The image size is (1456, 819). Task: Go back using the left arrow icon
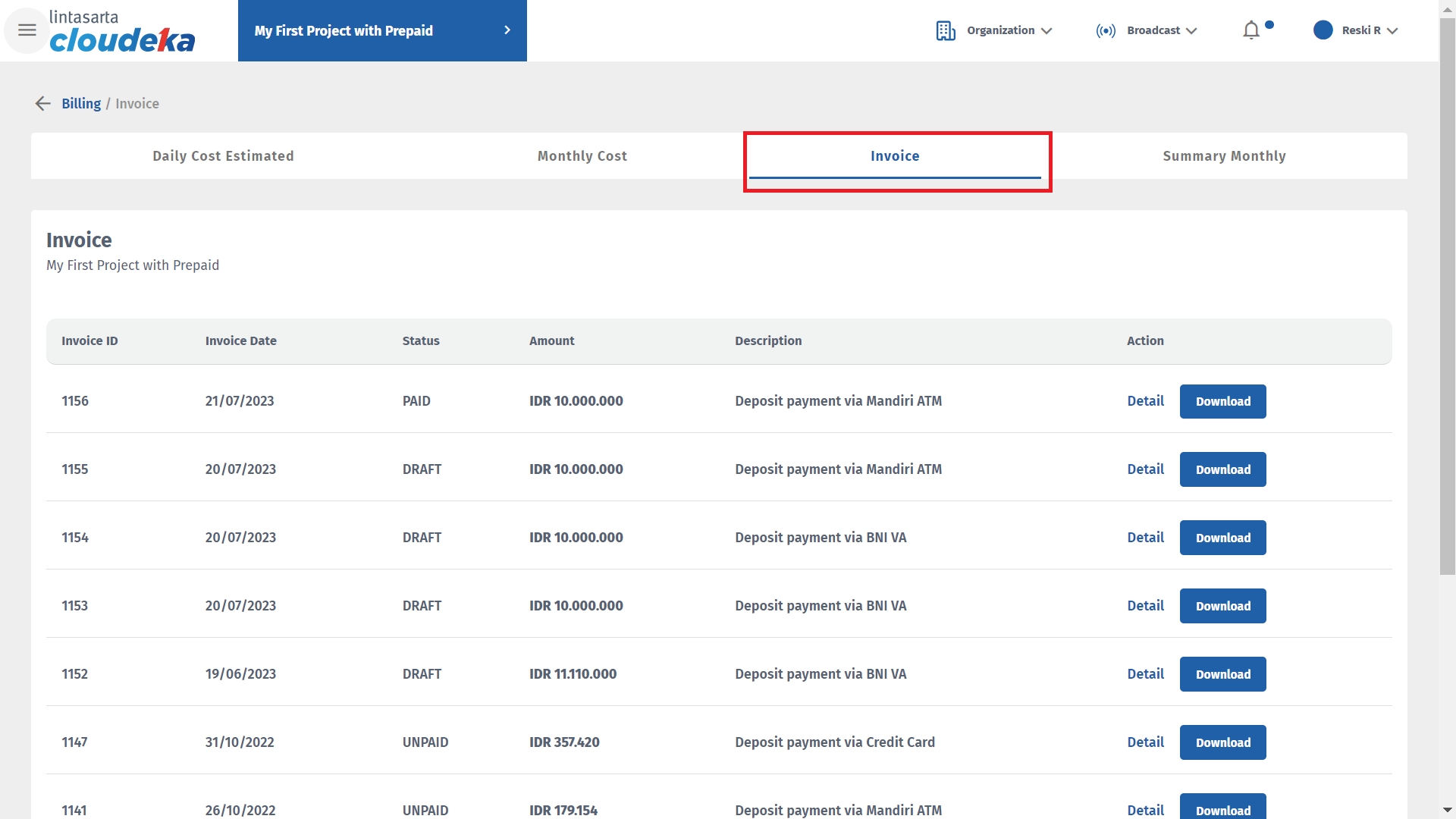[x=43, y=104]
